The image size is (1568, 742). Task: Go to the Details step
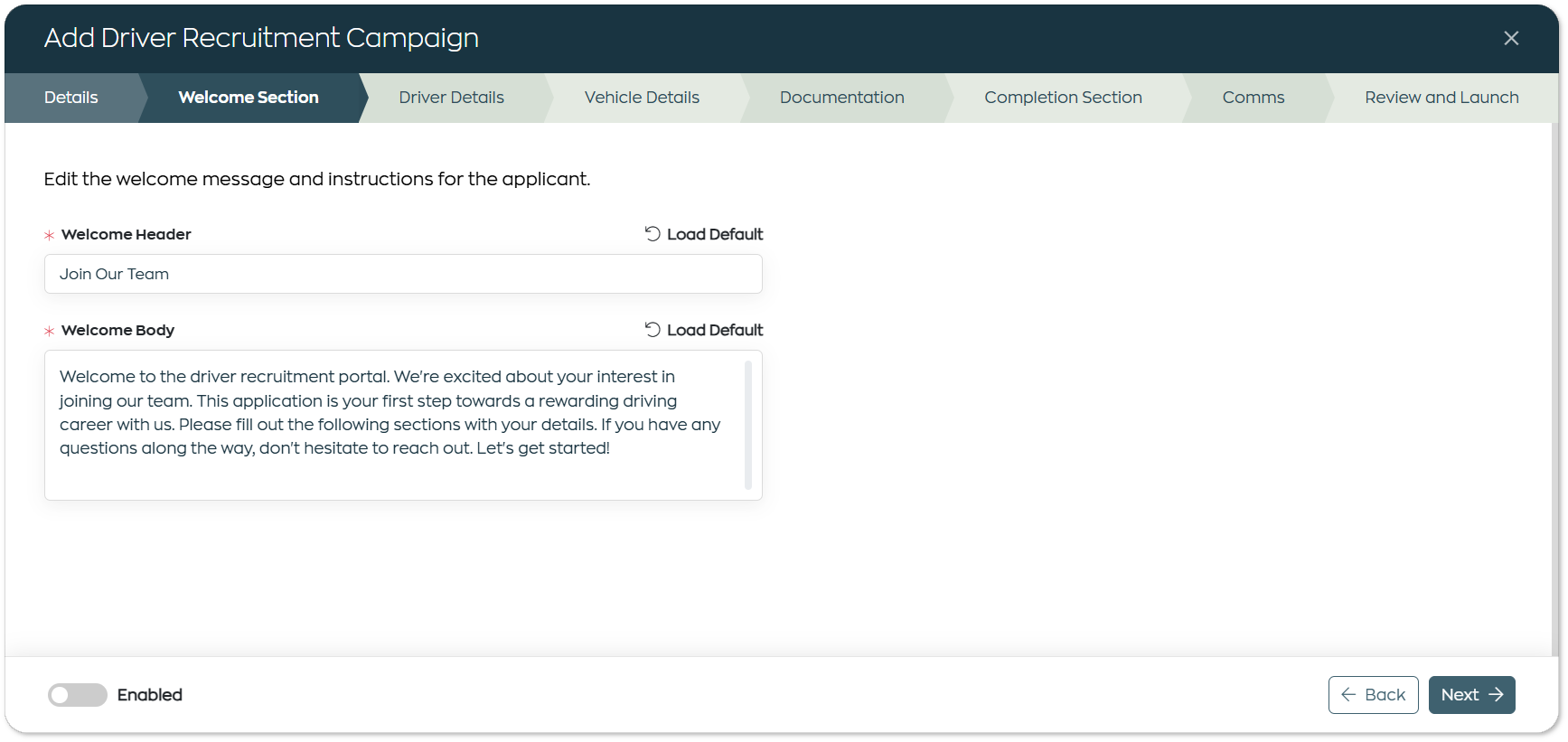click(x=71, y=98)
